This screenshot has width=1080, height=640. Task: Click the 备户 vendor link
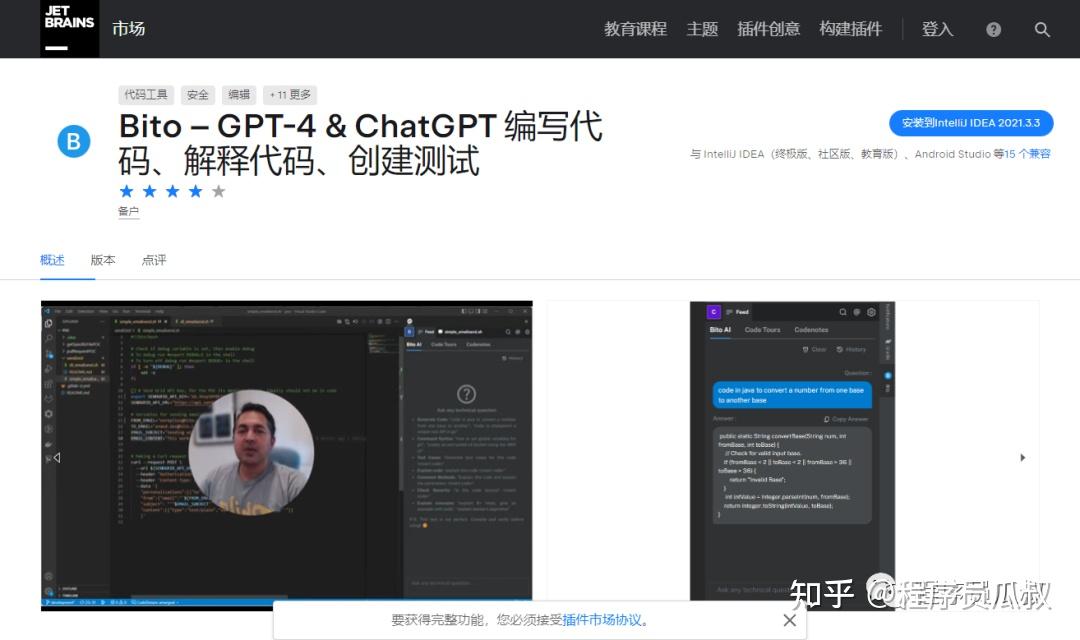point(128,211)
